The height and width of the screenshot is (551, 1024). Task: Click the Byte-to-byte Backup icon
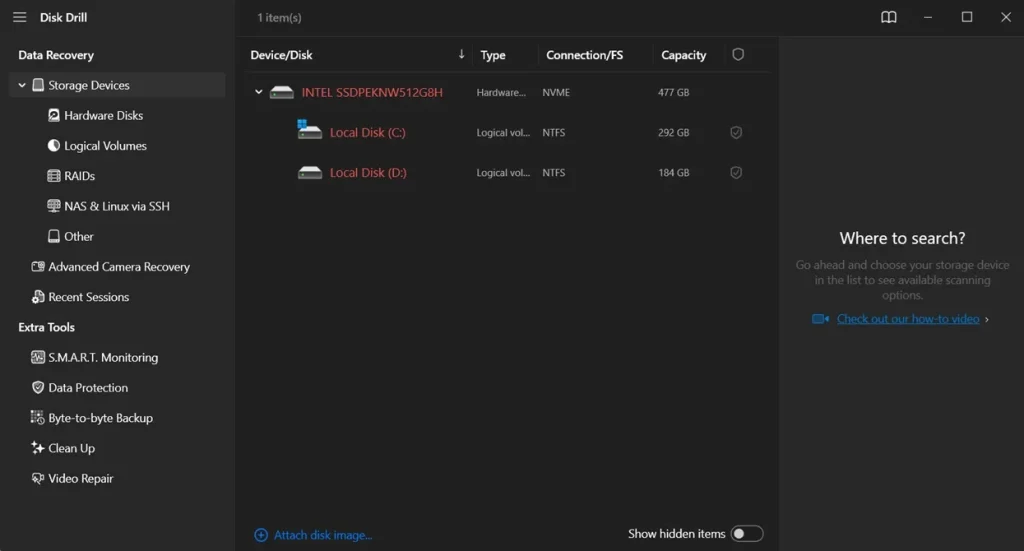37,418
